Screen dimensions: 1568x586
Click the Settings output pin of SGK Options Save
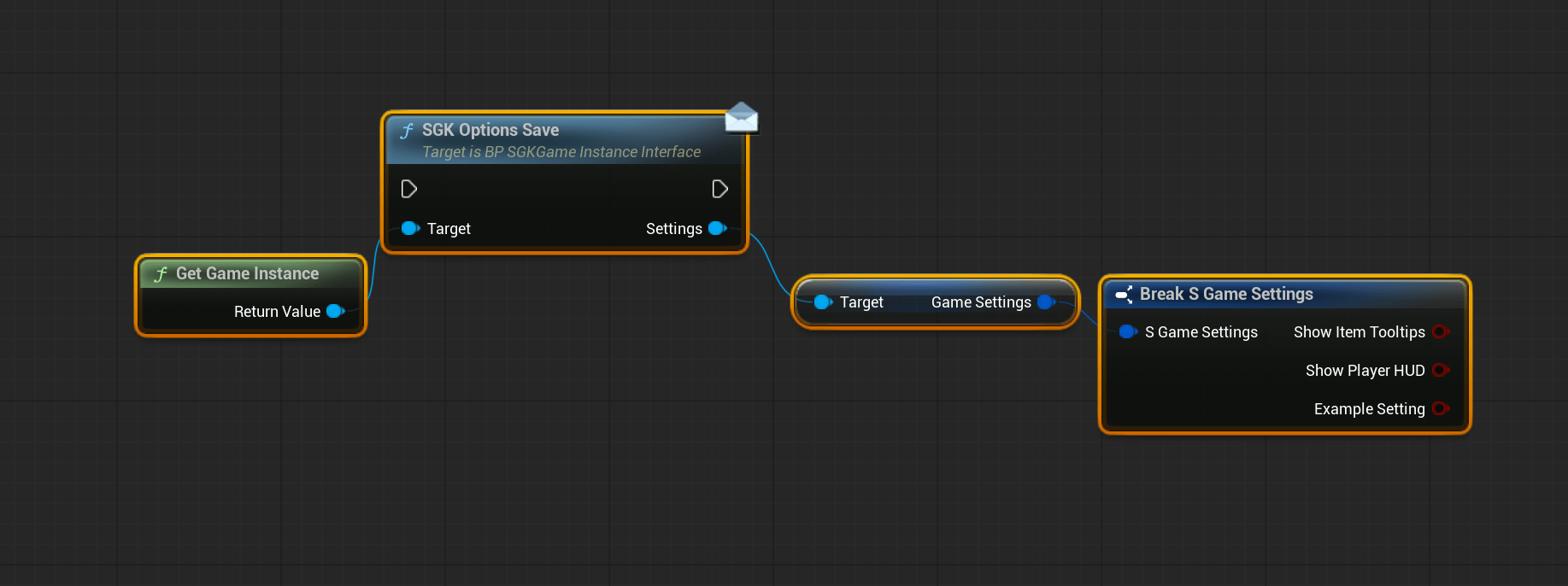(x=718, y=228)
